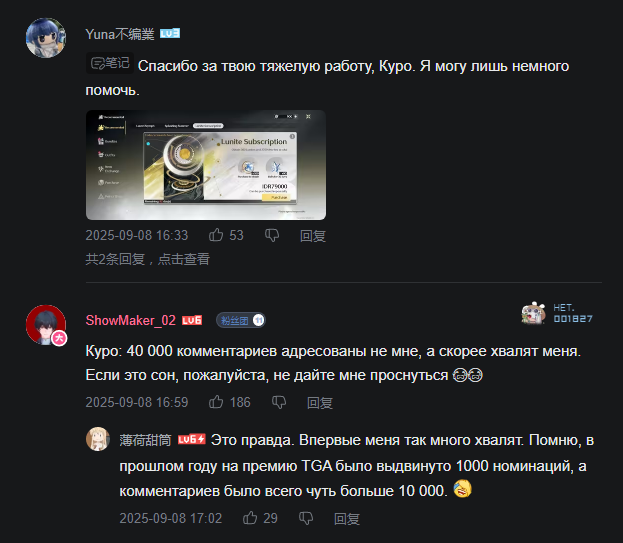623x543 pixels.
Task: Click the 笔记 note tag badge
Action: 110,63
